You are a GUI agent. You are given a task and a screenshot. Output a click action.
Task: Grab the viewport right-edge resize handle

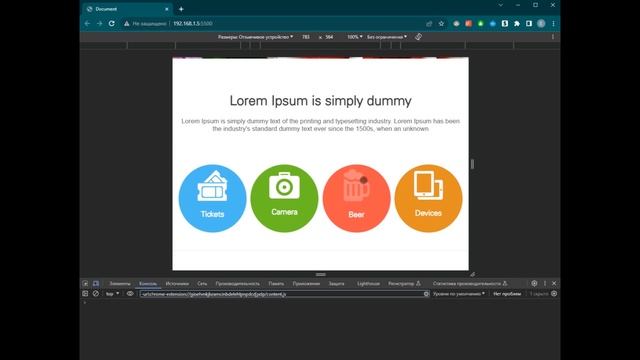(x=472, y=164)
